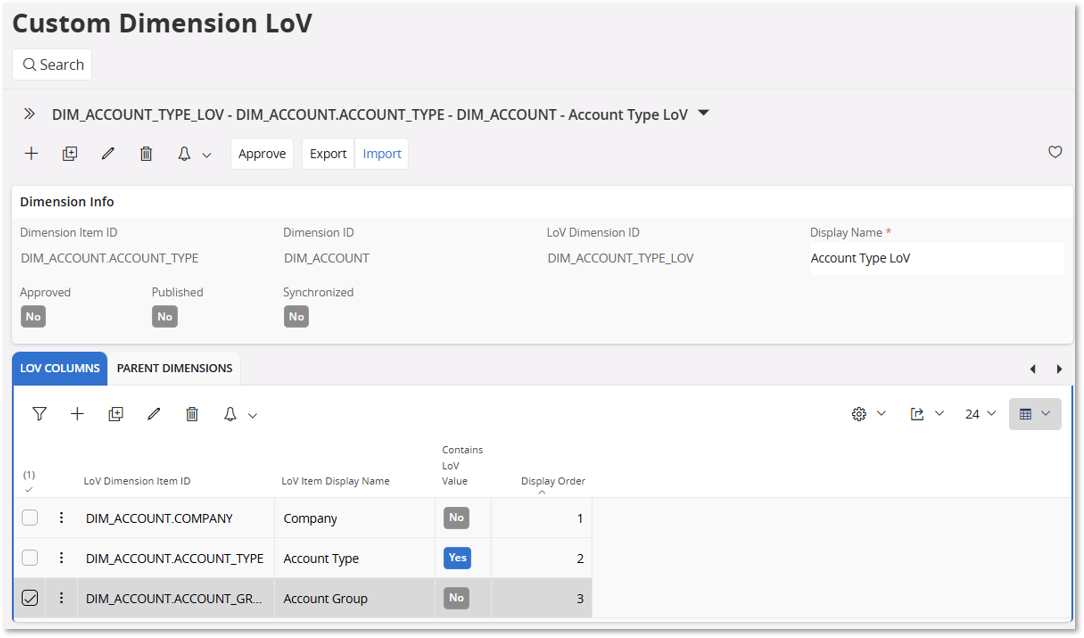
Task: Click the DIM_ACCOUNT.ACCOUNT_GR... cell
Action: coord(177,599)
